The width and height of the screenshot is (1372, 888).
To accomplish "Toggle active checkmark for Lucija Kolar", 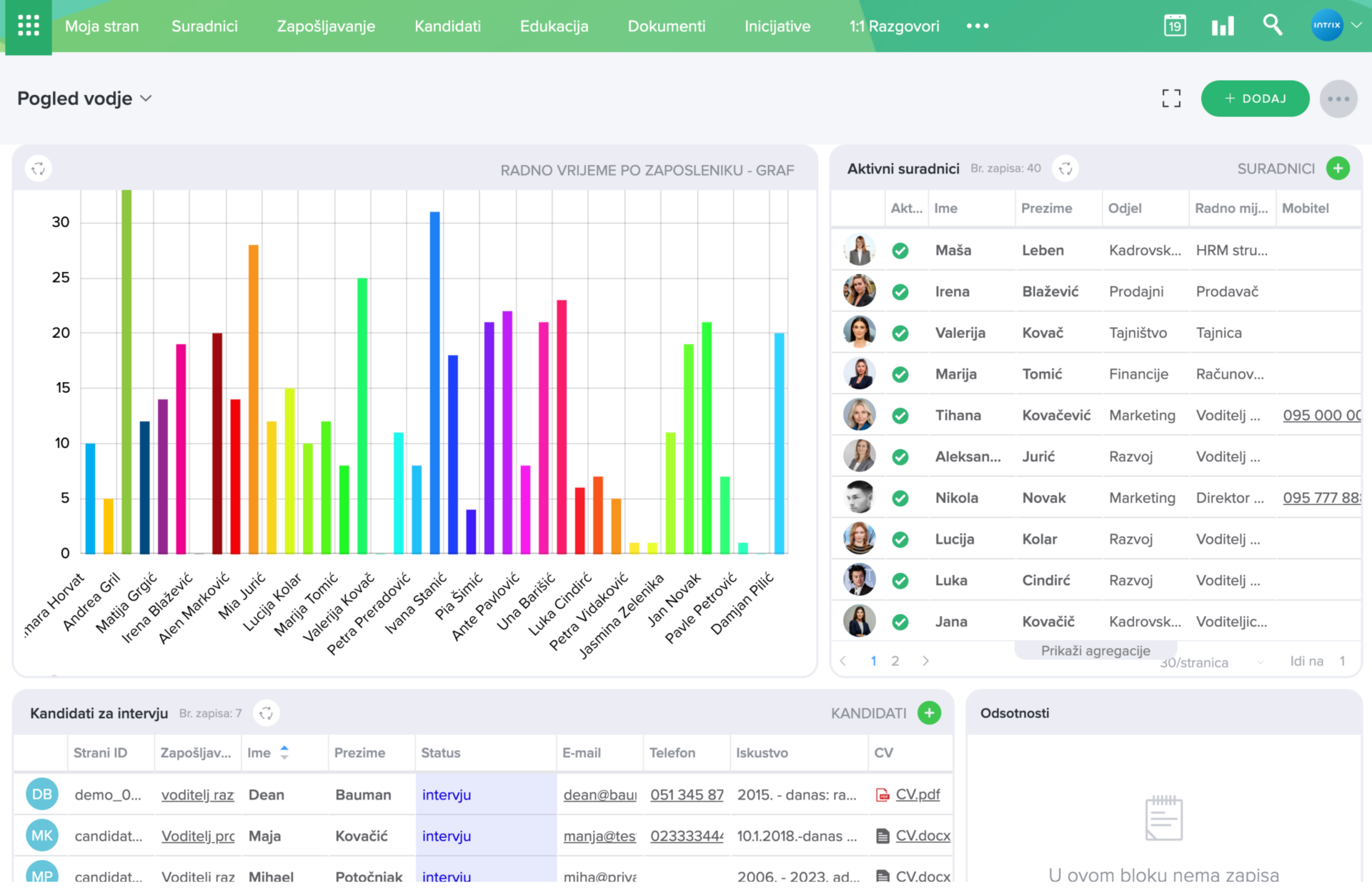I will coord(900,539).
